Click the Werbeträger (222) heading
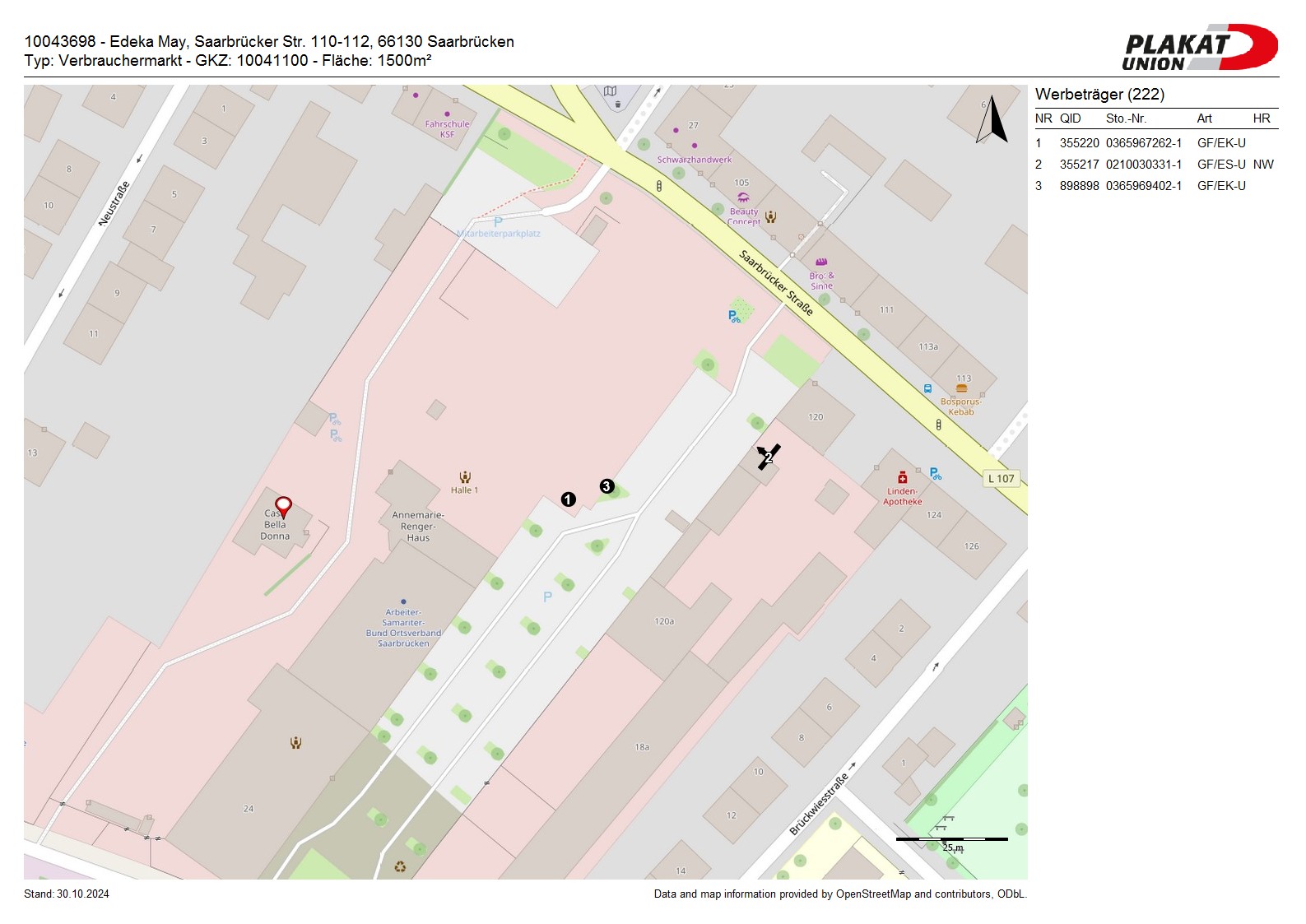 pos(1099,95)
